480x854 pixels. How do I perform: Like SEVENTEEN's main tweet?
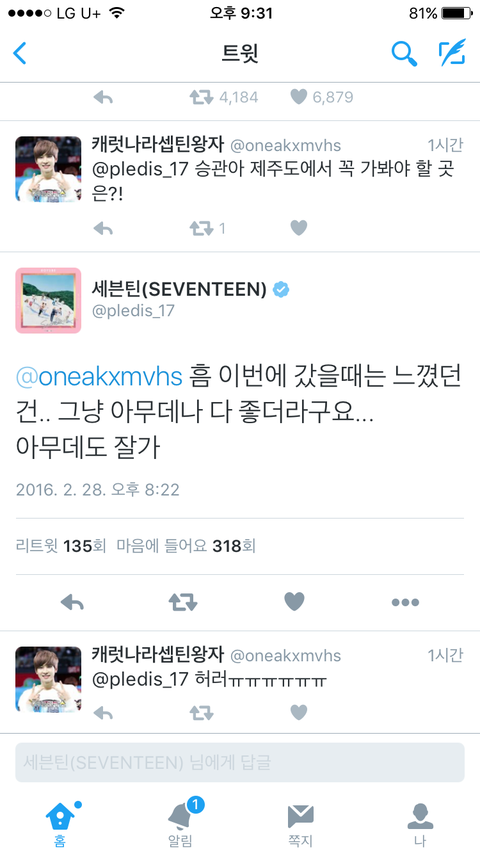(x=294, y=602)
